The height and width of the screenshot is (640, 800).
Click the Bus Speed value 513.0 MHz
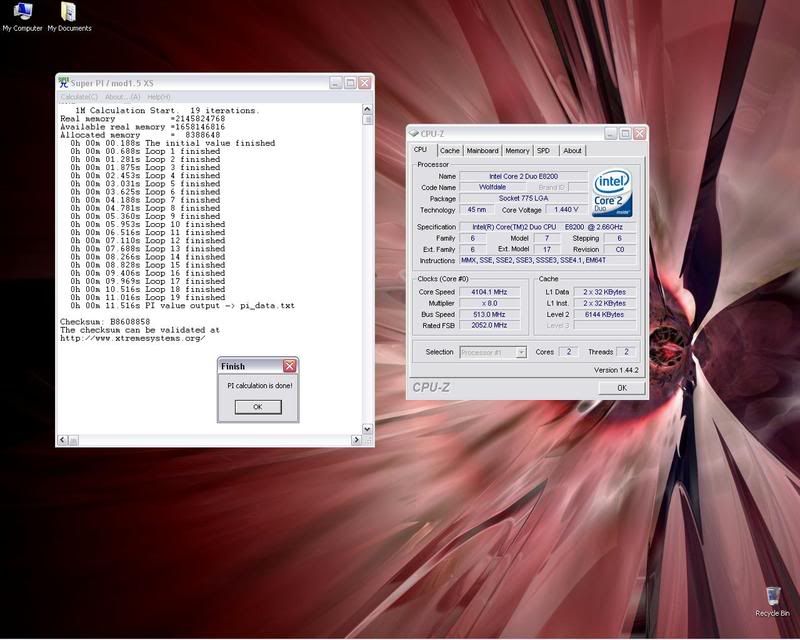coord(489,314)
